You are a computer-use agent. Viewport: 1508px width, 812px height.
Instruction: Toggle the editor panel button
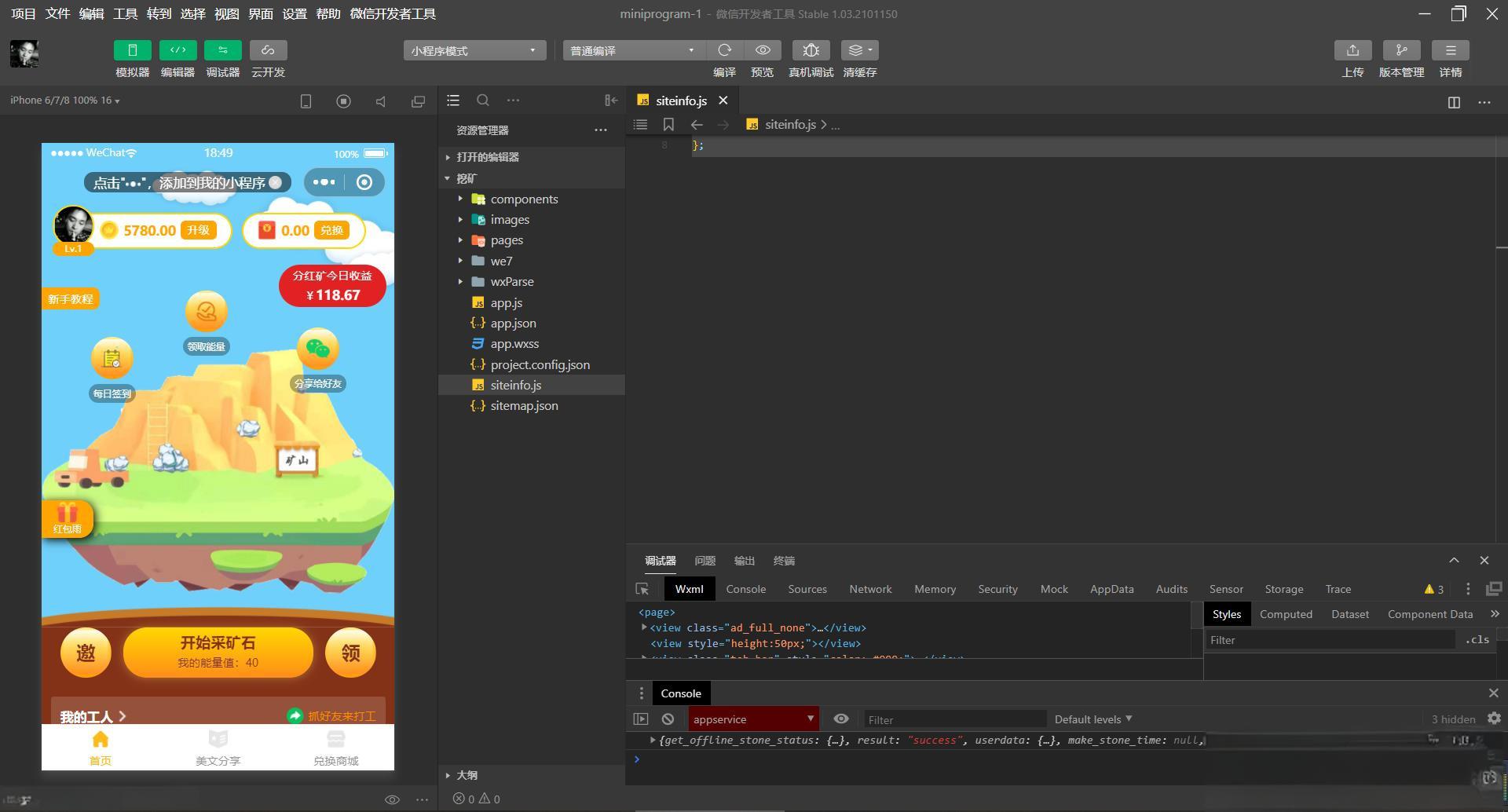coord(178,50)
